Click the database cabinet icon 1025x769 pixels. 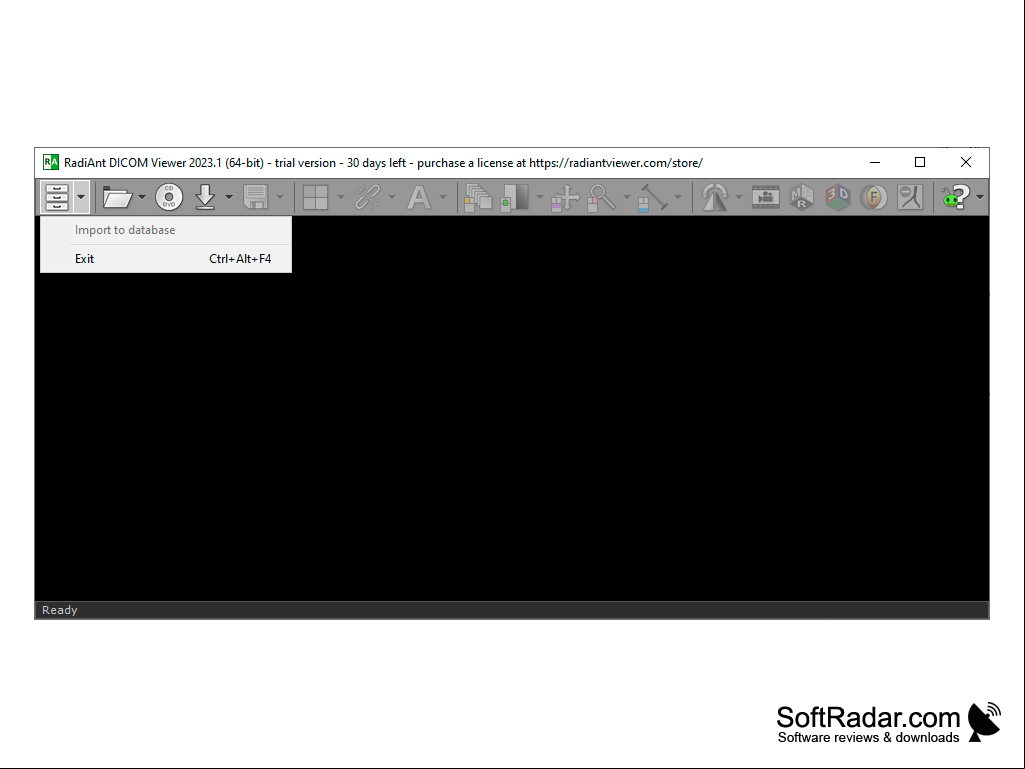click(57, 197)
